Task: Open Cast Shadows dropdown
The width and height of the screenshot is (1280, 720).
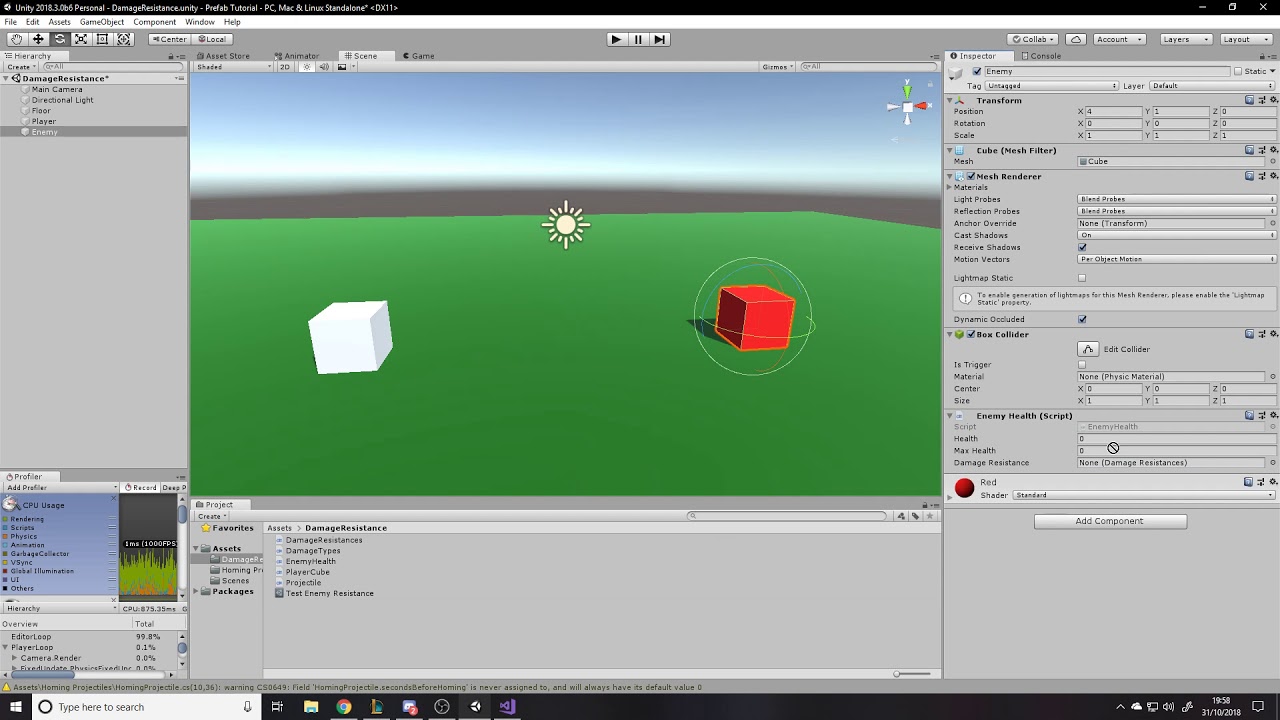Action: click(x=1177, y=235)
